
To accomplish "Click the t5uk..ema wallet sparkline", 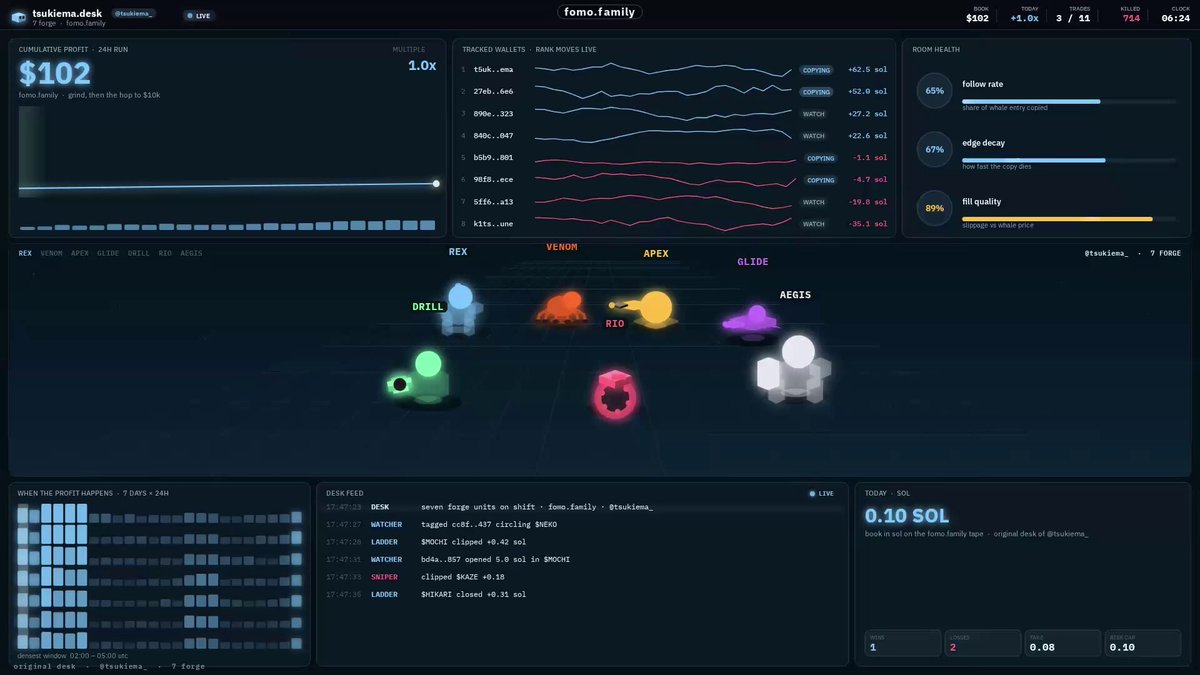I will (664, 70).
